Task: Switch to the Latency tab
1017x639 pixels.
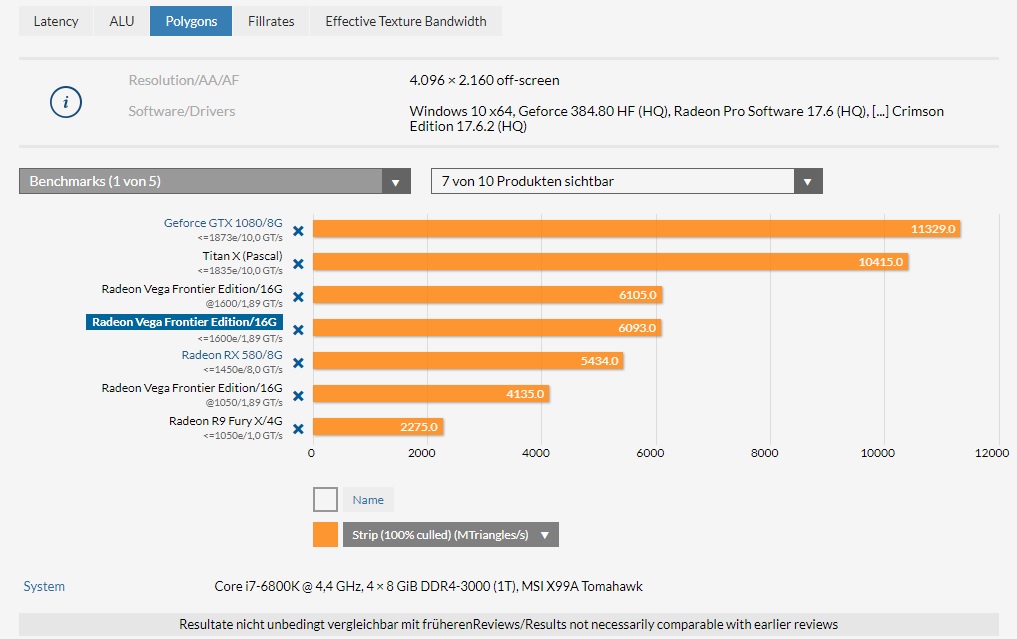Action: click(56, 21)
